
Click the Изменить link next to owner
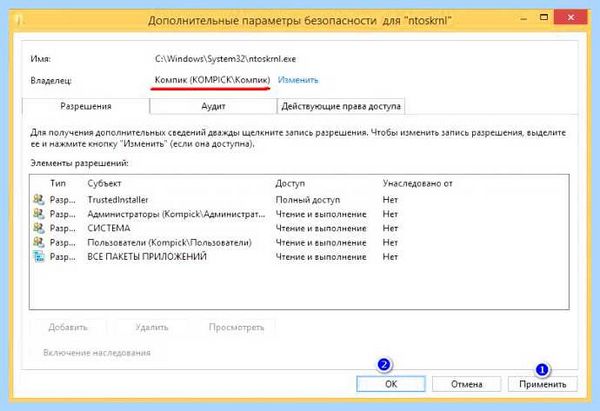click(298, 80)
